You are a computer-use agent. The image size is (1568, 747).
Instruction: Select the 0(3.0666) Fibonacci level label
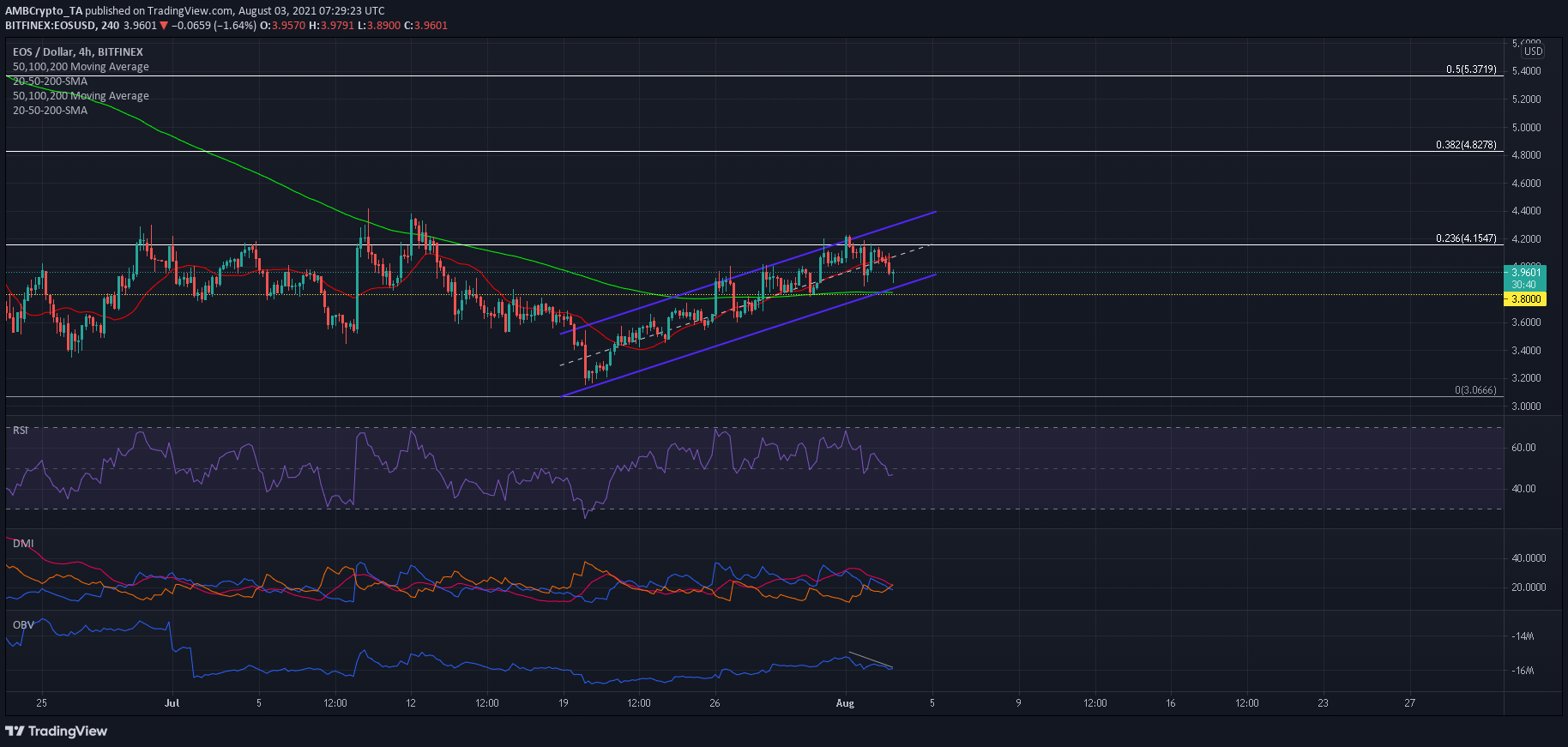click(1475, 390)
